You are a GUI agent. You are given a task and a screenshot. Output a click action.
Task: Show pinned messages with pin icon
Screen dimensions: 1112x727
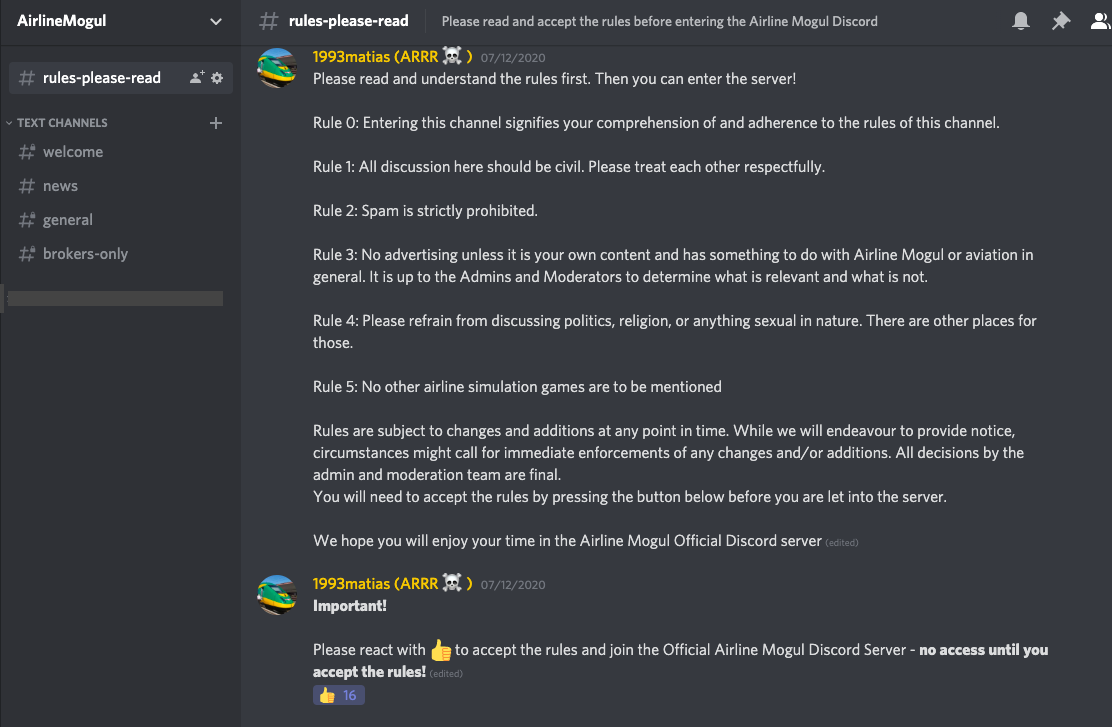pos(1060,21)
